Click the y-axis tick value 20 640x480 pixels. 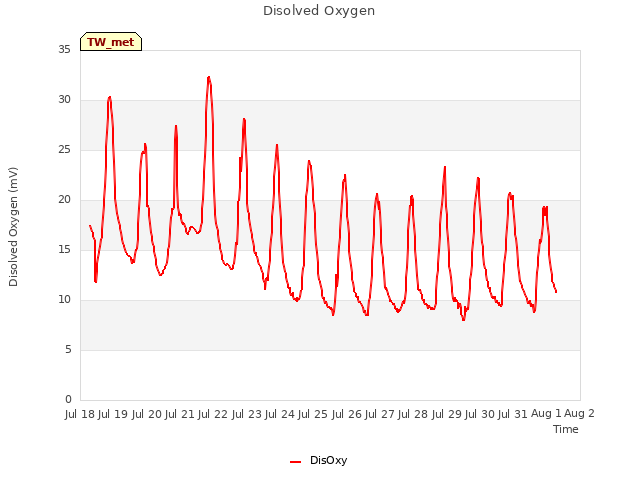coord(64,200)
